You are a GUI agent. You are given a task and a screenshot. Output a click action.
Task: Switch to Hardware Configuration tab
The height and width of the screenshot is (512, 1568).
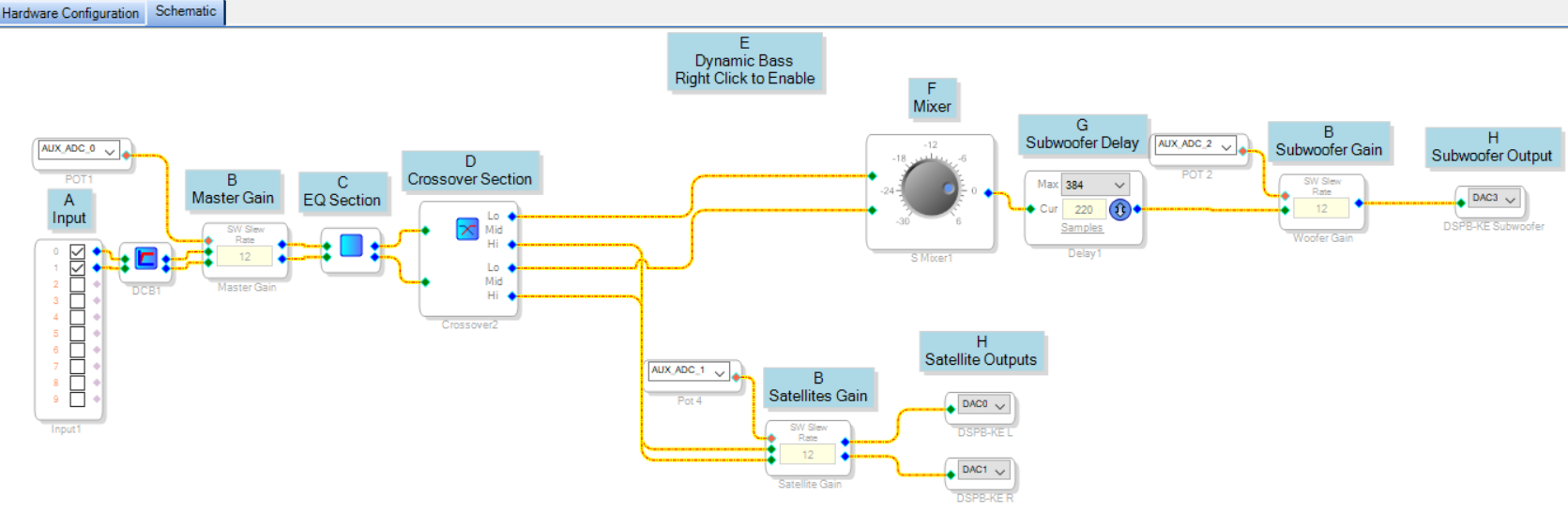click(x=71, y=13)
